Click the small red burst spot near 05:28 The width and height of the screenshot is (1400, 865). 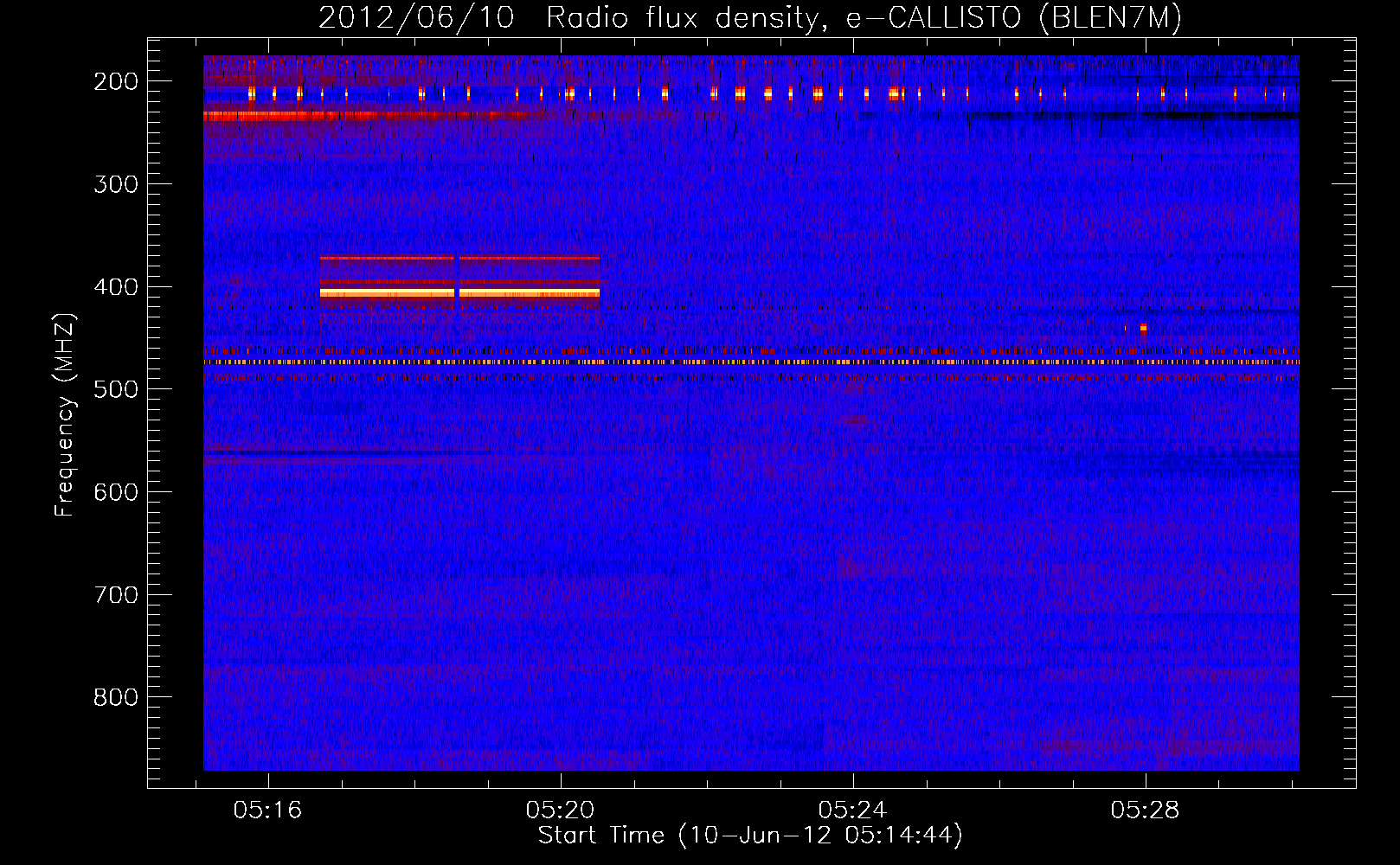1143,330
